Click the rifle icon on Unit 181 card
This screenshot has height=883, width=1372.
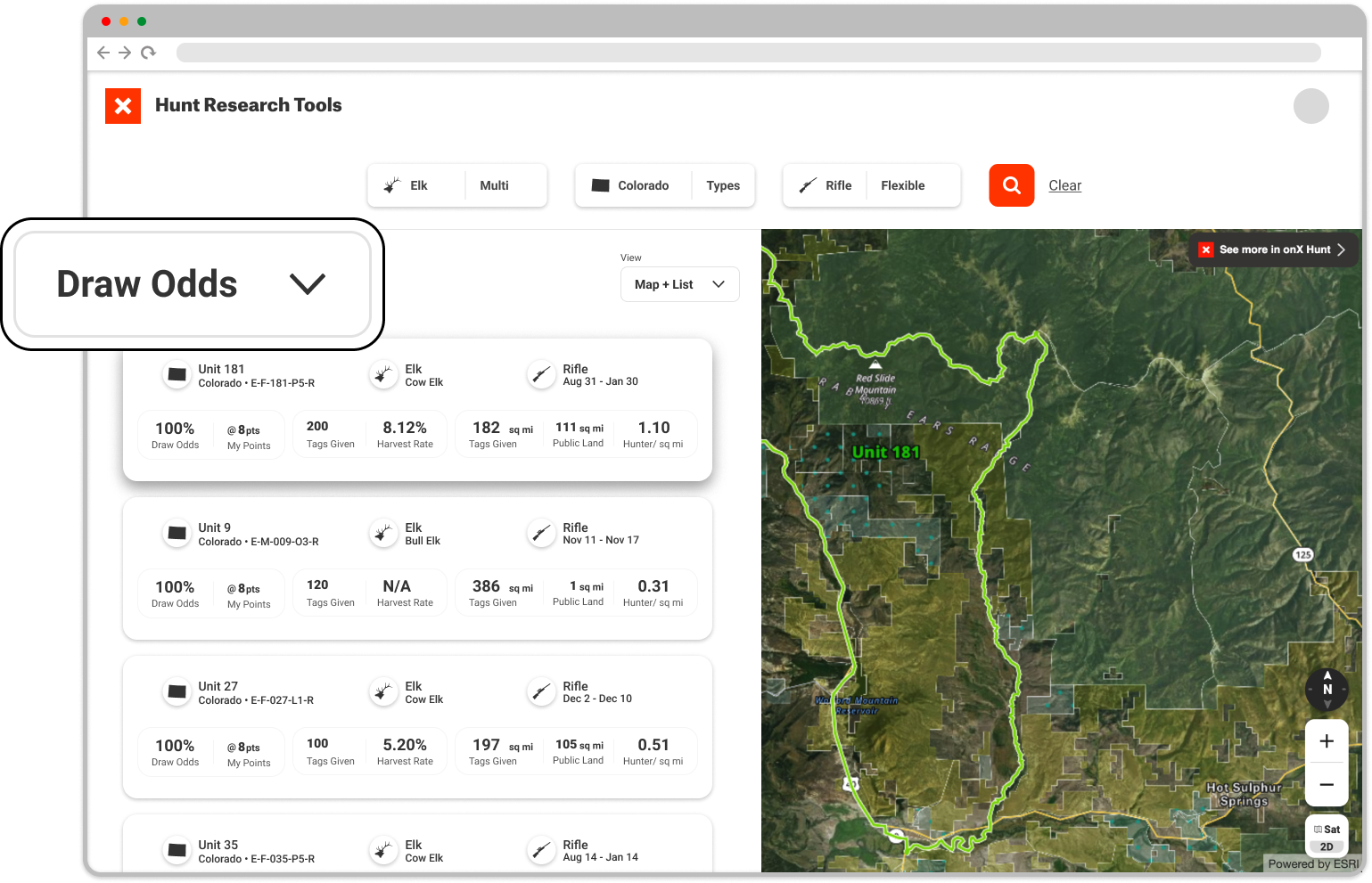pyautogui.click(x=541, y=375)
